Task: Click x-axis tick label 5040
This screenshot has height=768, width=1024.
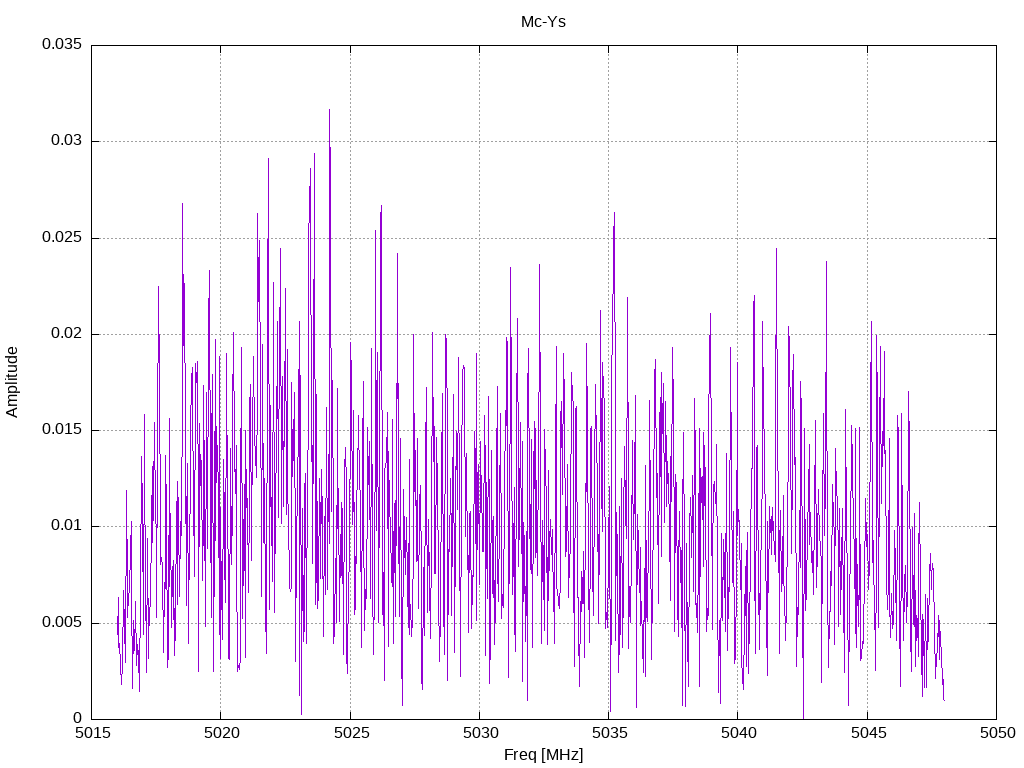Action: [739, 733]
